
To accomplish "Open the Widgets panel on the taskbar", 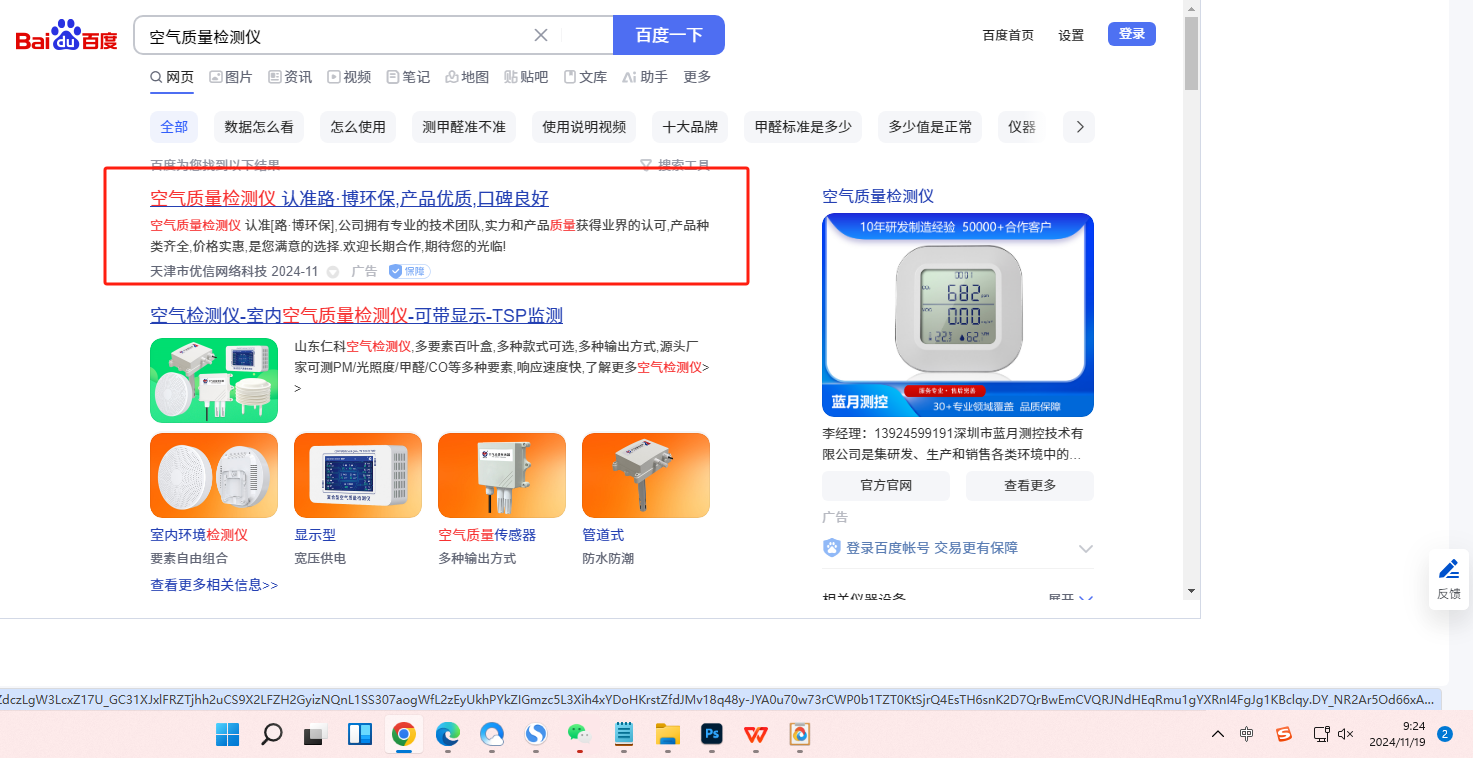I will pos(360,735).
